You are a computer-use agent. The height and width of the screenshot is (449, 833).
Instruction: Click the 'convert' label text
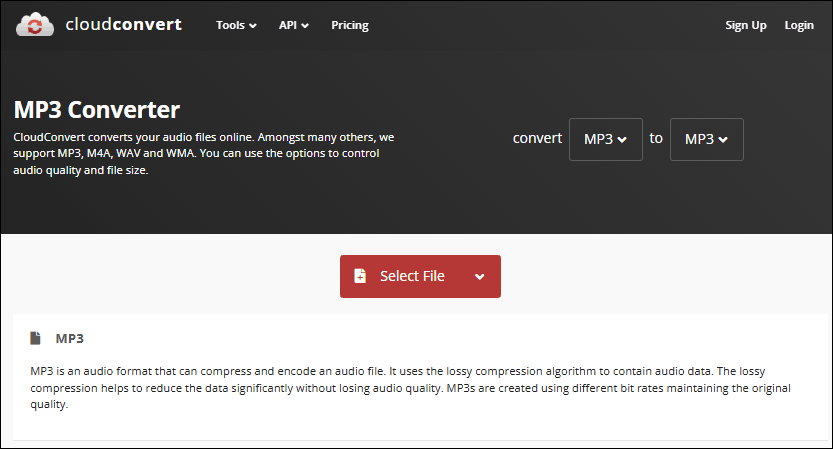pyautogui.click(x=537, y=138)
